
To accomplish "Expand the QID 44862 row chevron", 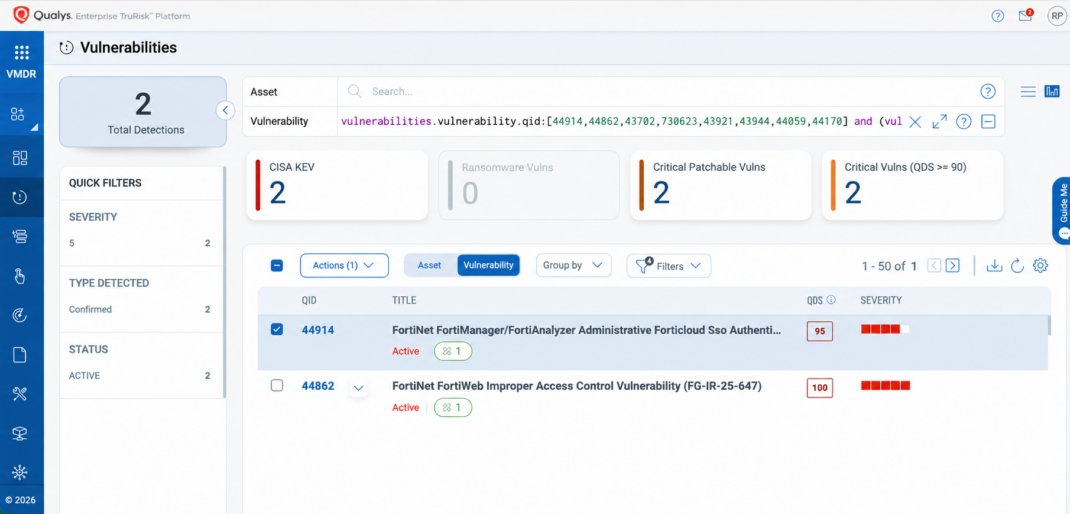I will click(x=358, y=388).
